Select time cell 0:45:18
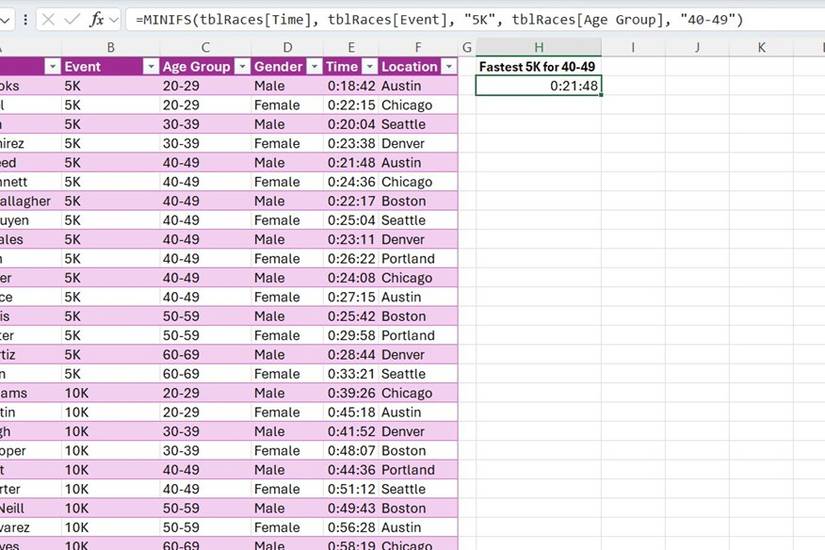The height and width of the screenshot is (550, 825). (351, 412)
